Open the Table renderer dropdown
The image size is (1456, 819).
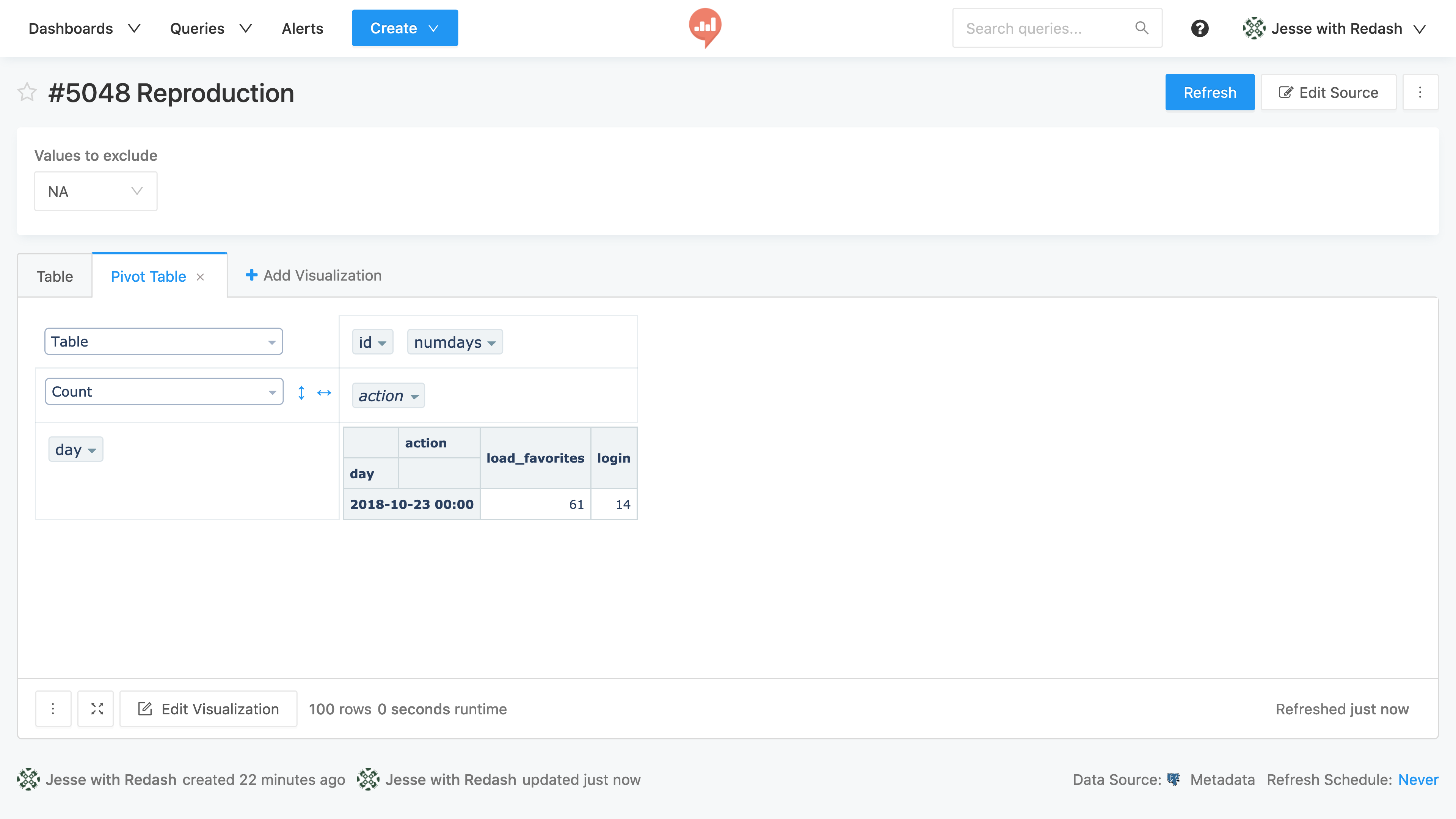[163, 341]
